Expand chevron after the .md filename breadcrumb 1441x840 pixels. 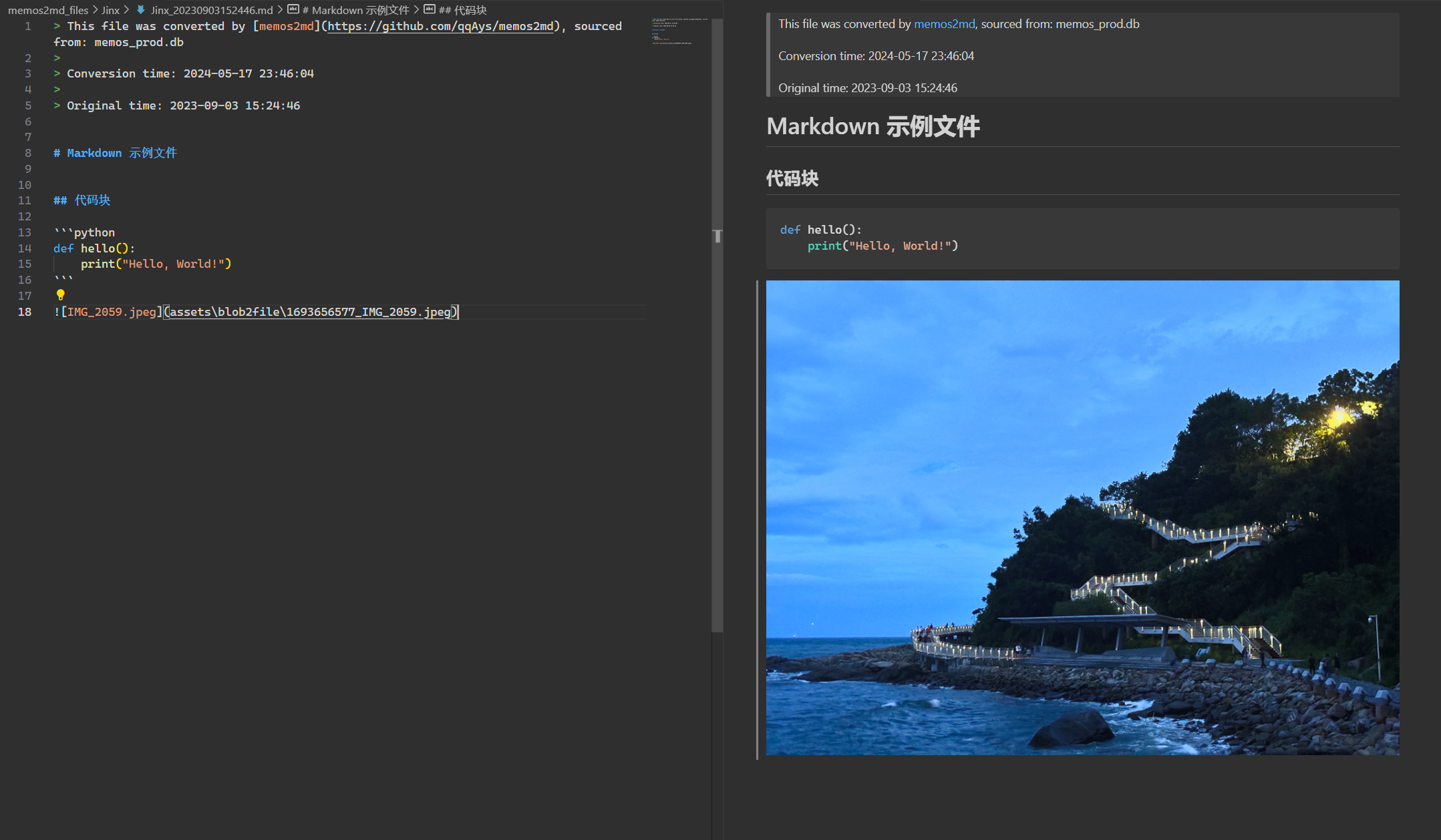tap(280, 9)
